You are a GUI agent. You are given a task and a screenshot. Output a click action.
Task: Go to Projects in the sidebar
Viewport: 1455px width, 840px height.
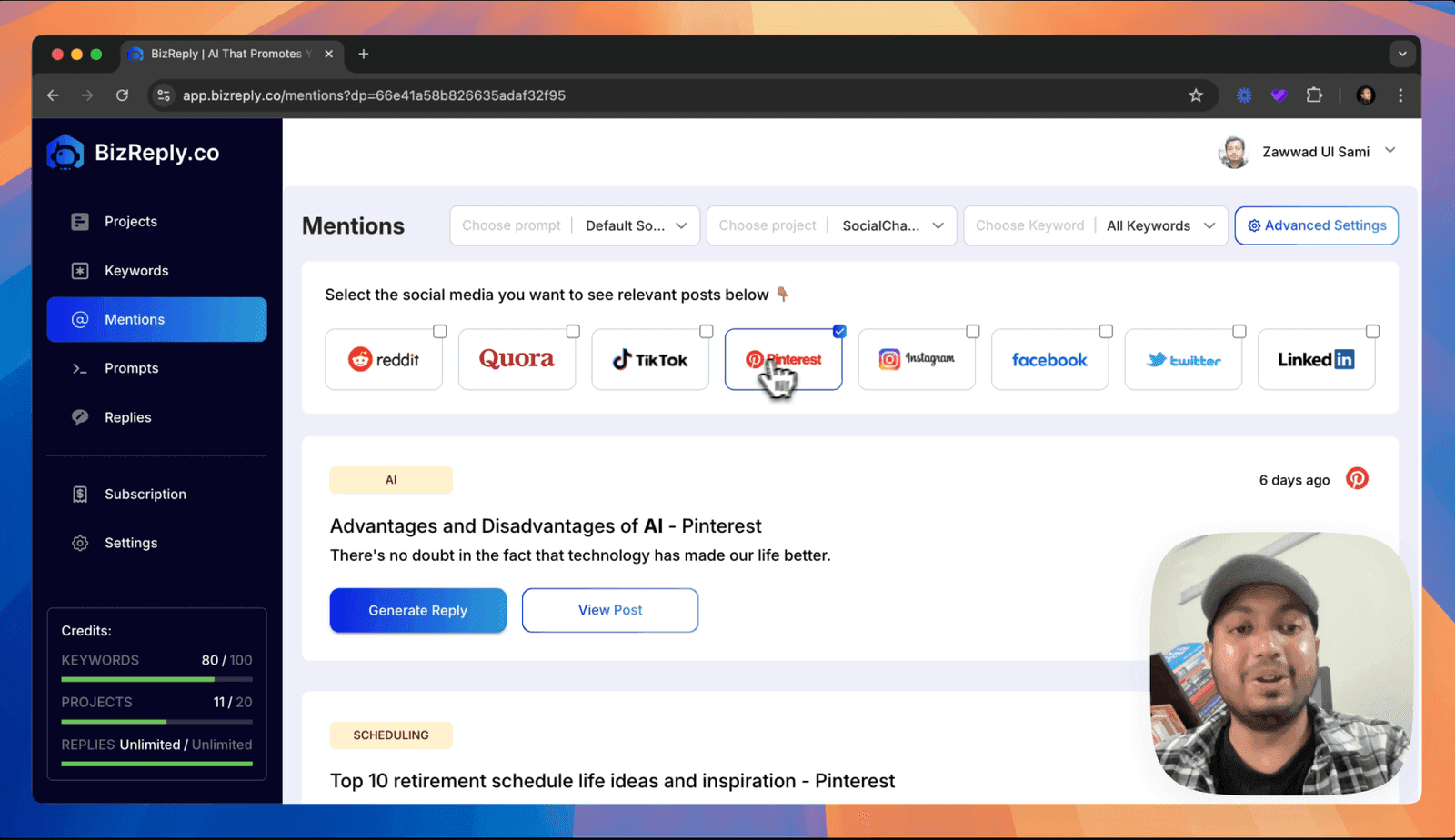tap(156, 222)
